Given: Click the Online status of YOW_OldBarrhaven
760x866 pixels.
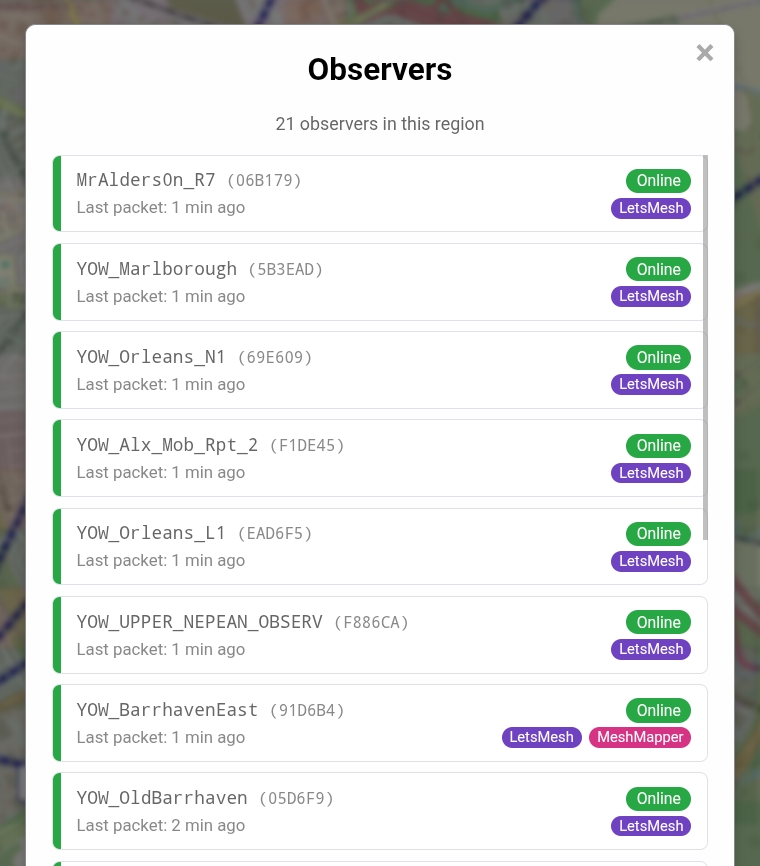Looking at the screenshot, I should tap(658, 798).
